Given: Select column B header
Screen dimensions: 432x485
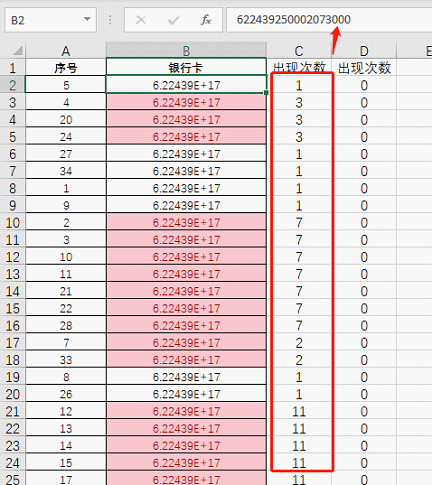Looking at the screenshot, I should [186, 50].
